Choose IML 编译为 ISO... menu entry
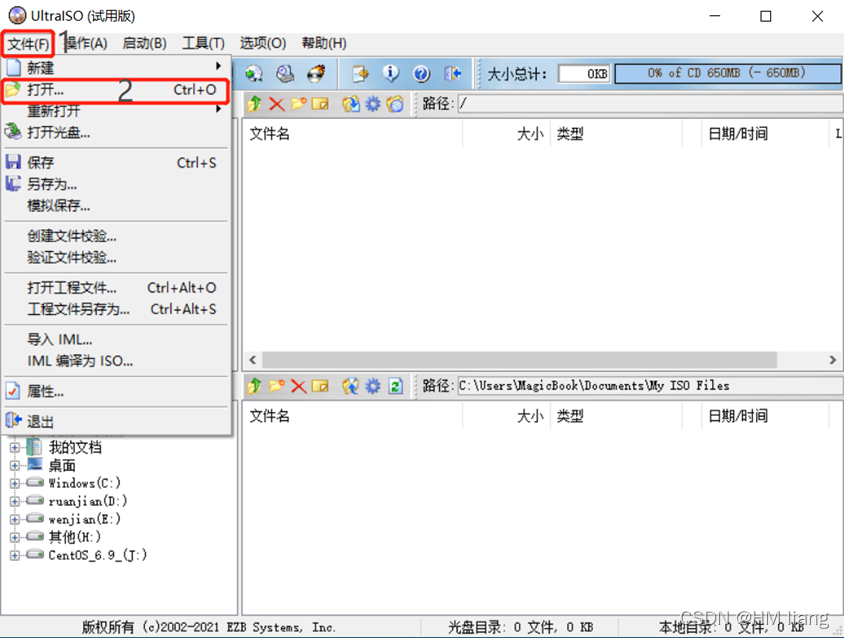Viewport: 844px width, 638px height. pos(116,361)
